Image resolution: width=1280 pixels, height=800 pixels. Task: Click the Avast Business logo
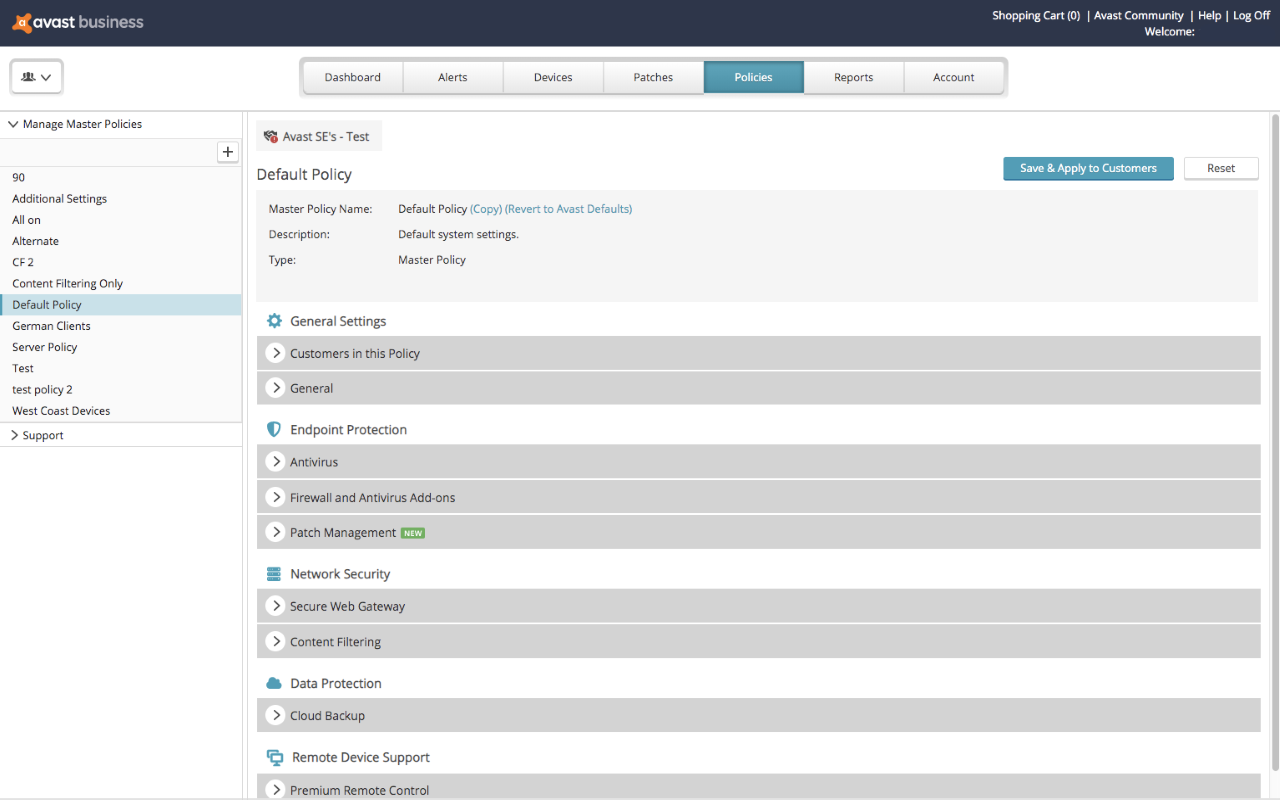[78, 22]
